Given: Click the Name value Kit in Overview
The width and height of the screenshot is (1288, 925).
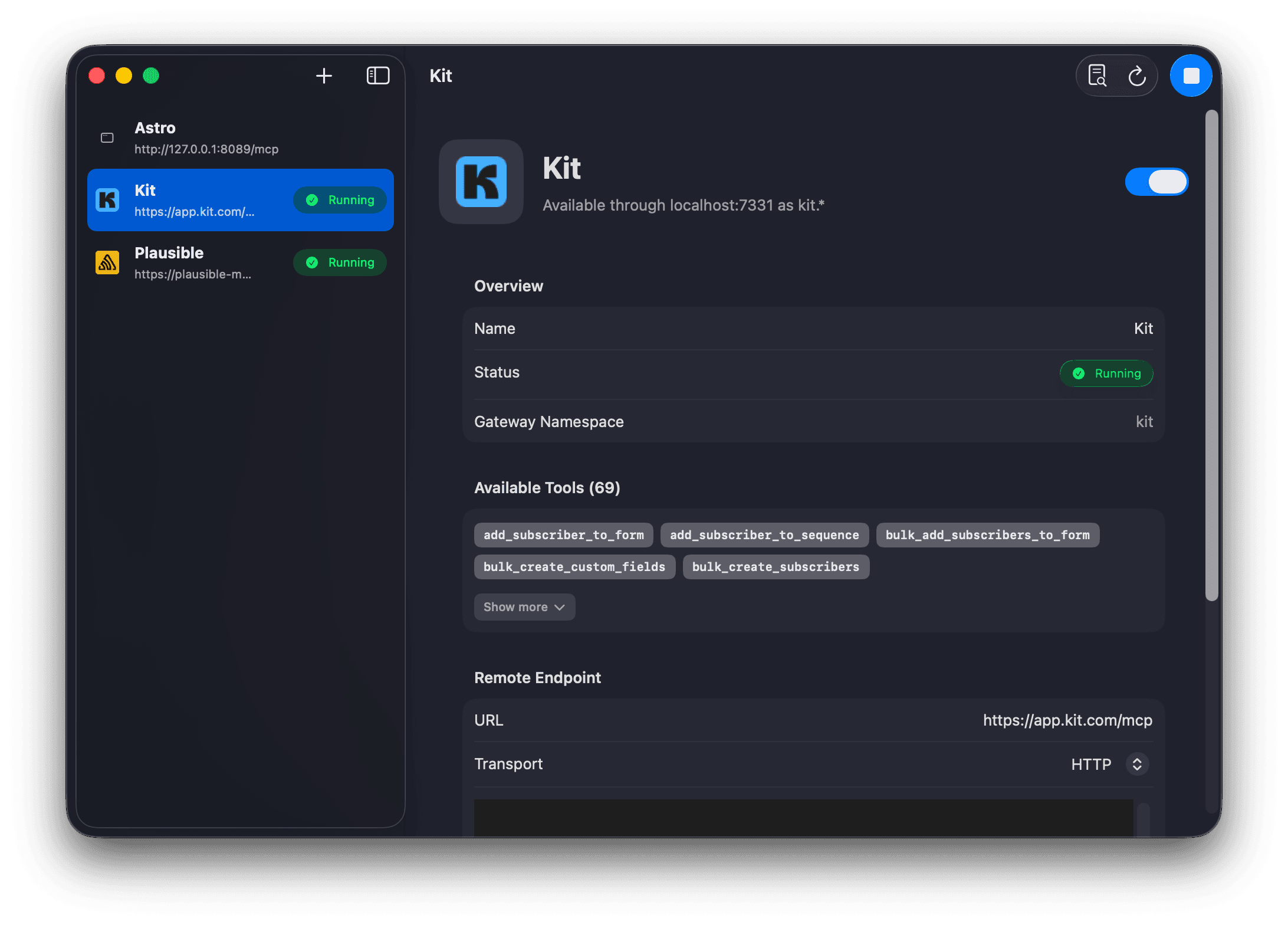Looking at the screenshot, I should click(1143, 329).
